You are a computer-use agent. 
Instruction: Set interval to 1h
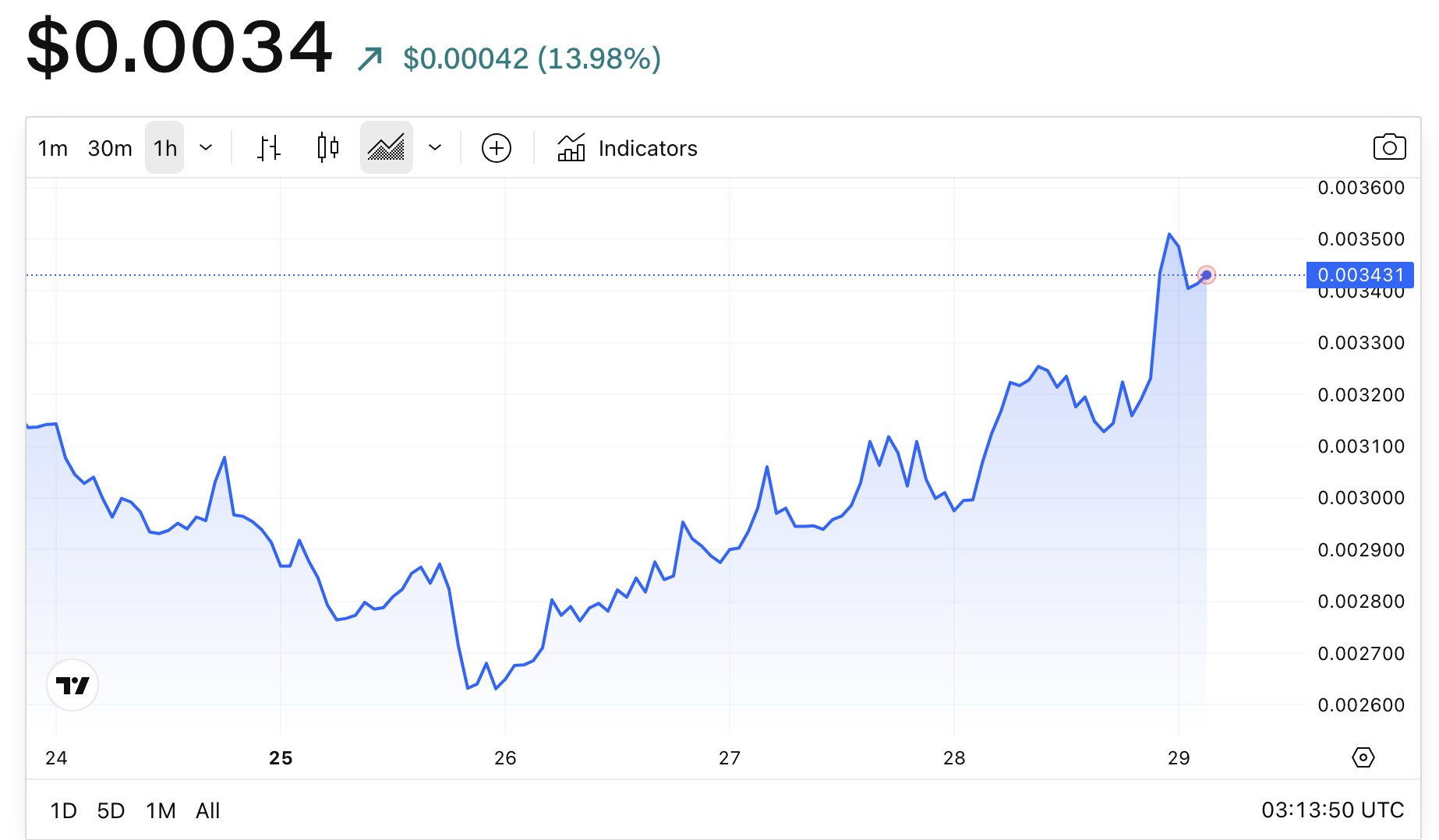click(164, 148)
